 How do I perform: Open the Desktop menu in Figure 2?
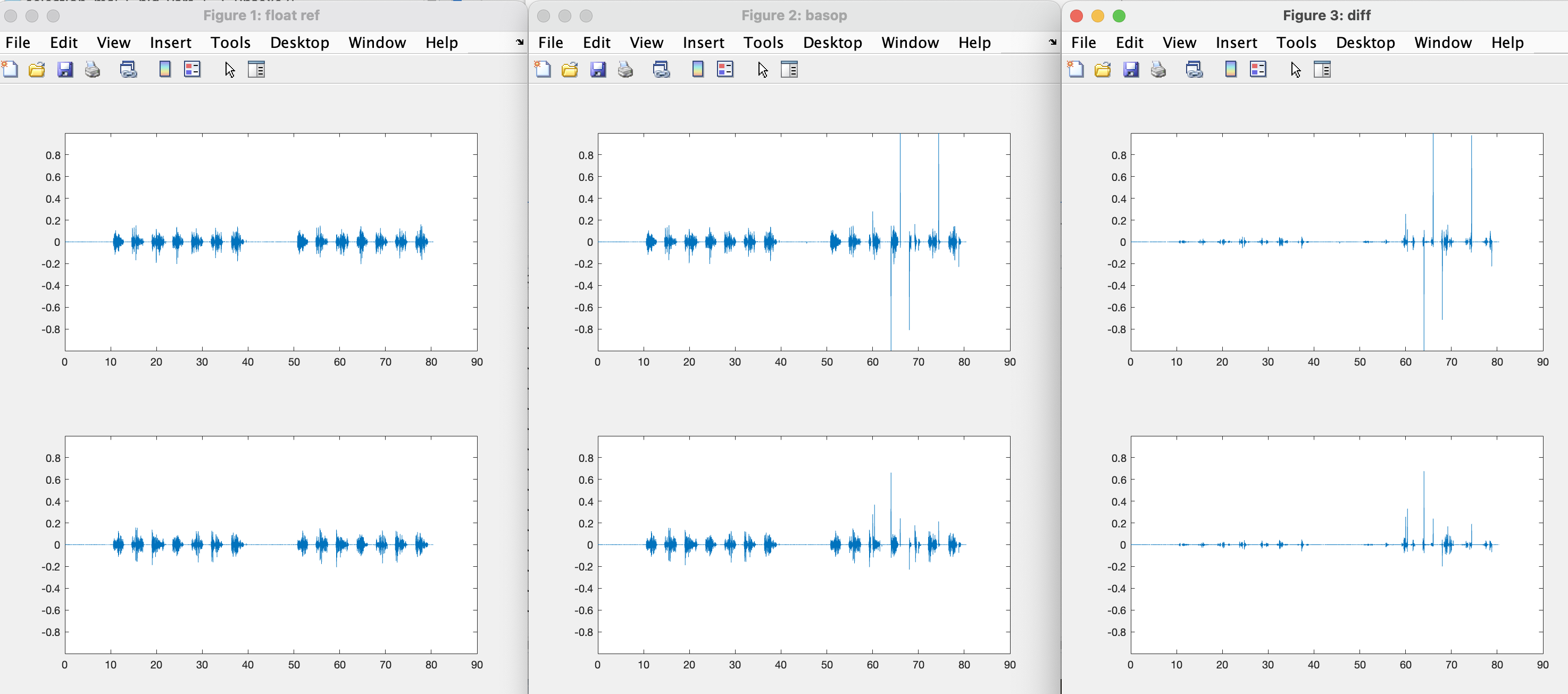coord(832,43)
